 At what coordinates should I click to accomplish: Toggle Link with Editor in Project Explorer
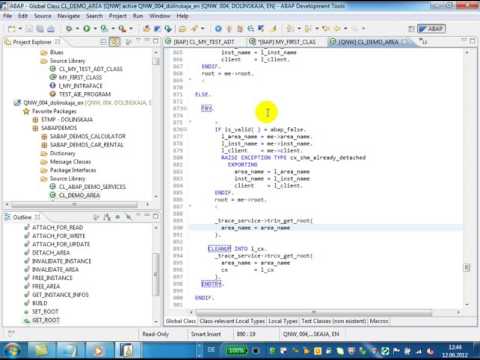tap(115, 42)
